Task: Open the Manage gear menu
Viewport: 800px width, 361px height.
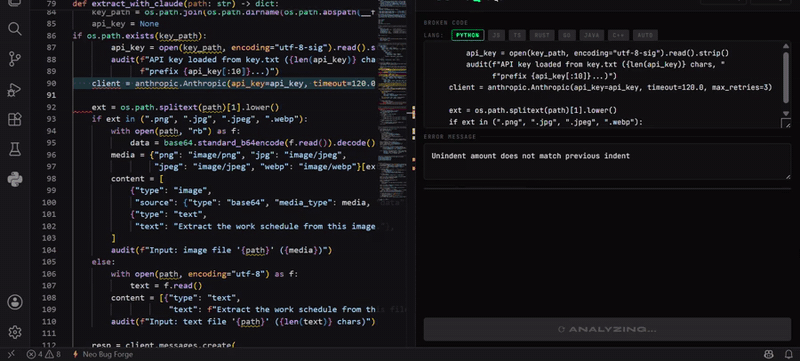Action: point(15,332)
